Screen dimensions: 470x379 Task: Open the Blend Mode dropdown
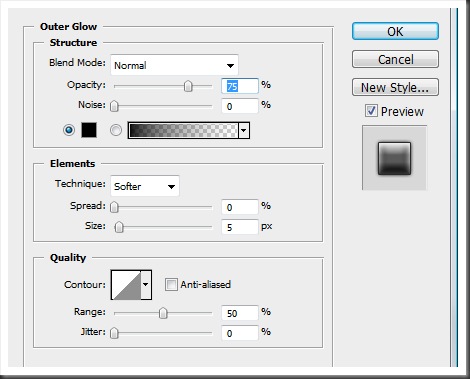[x=174, y=65]
